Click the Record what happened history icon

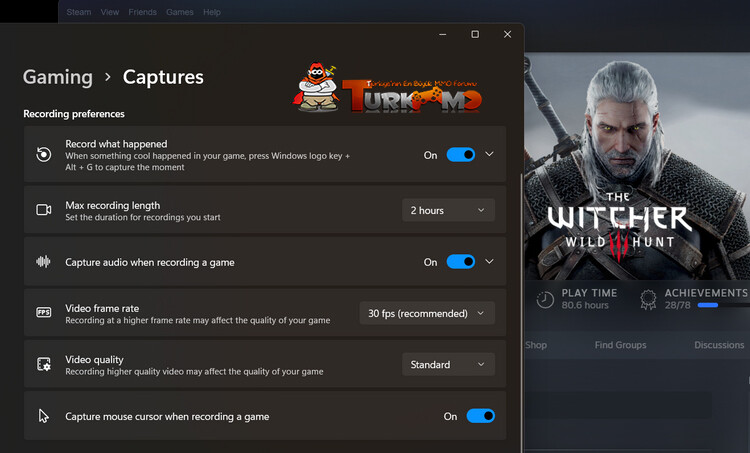pos(44,154)
